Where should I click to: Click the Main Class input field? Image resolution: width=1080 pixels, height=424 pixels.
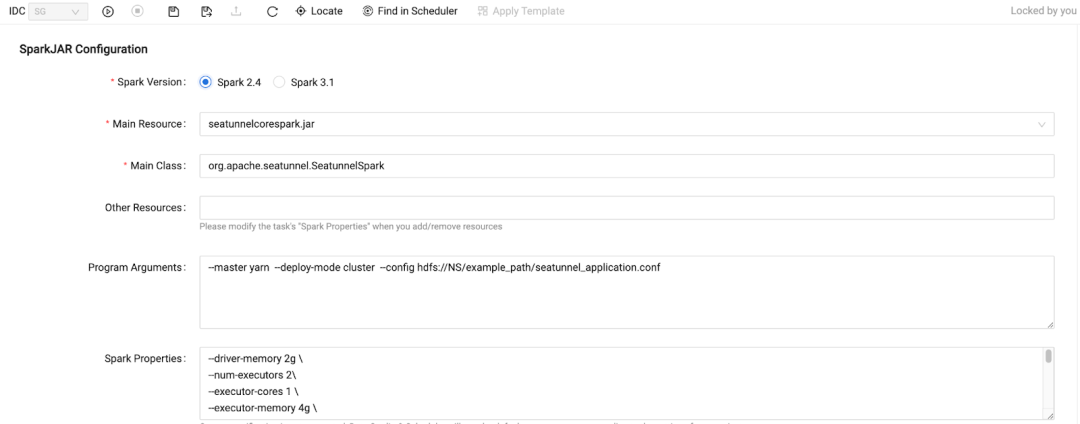(627, 166)
